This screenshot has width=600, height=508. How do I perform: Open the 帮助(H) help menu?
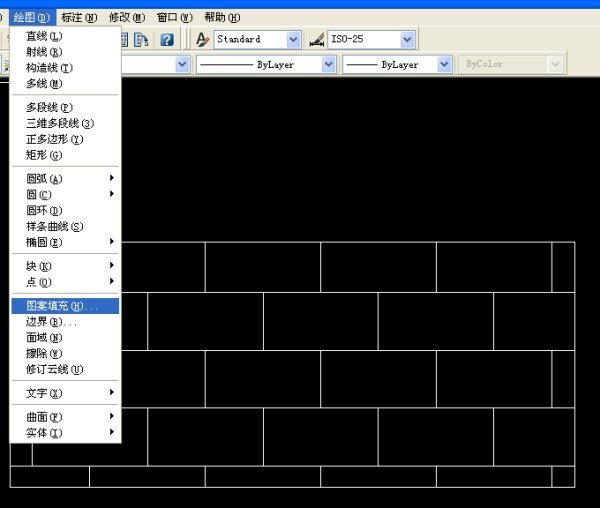tap(221, 17)
